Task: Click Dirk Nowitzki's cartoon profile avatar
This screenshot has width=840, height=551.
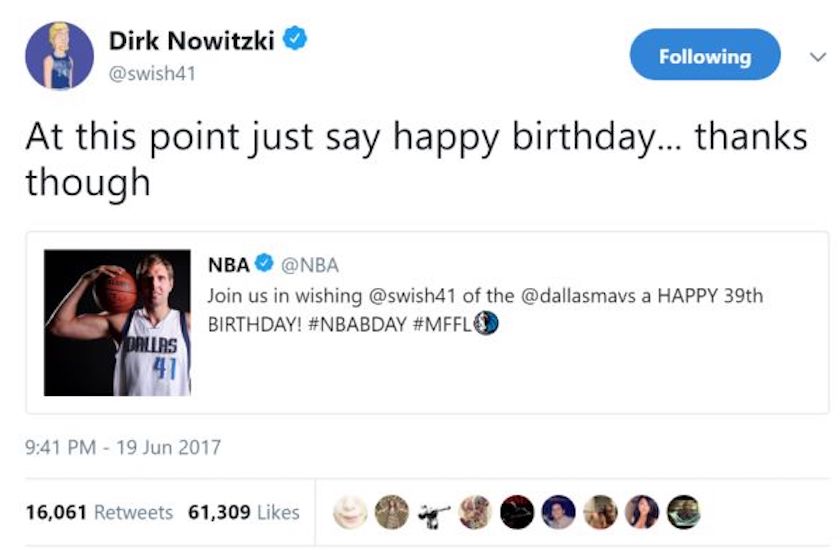Action: point(60,57)
